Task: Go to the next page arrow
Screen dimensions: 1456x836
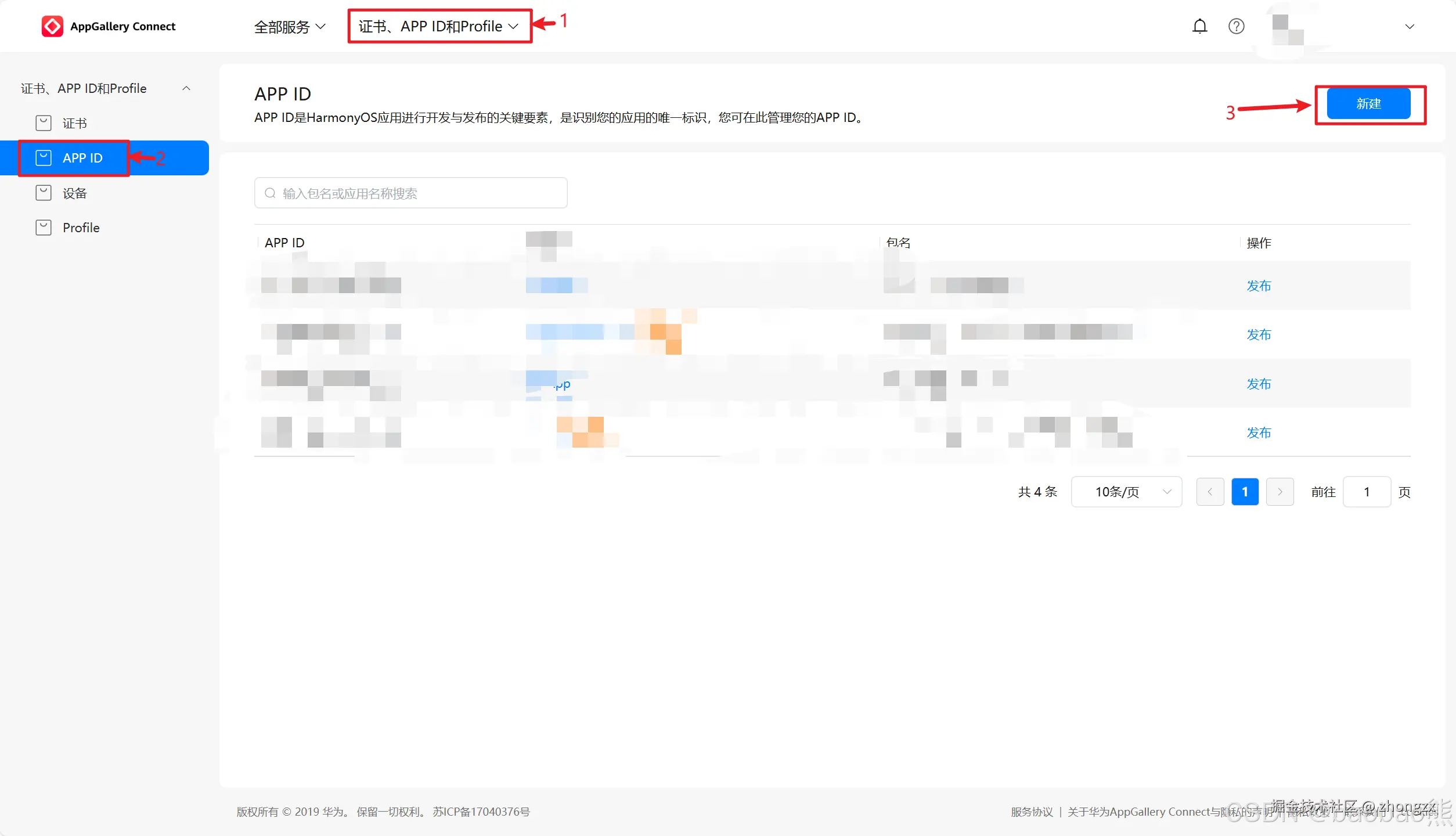Action: (1280, 492)
